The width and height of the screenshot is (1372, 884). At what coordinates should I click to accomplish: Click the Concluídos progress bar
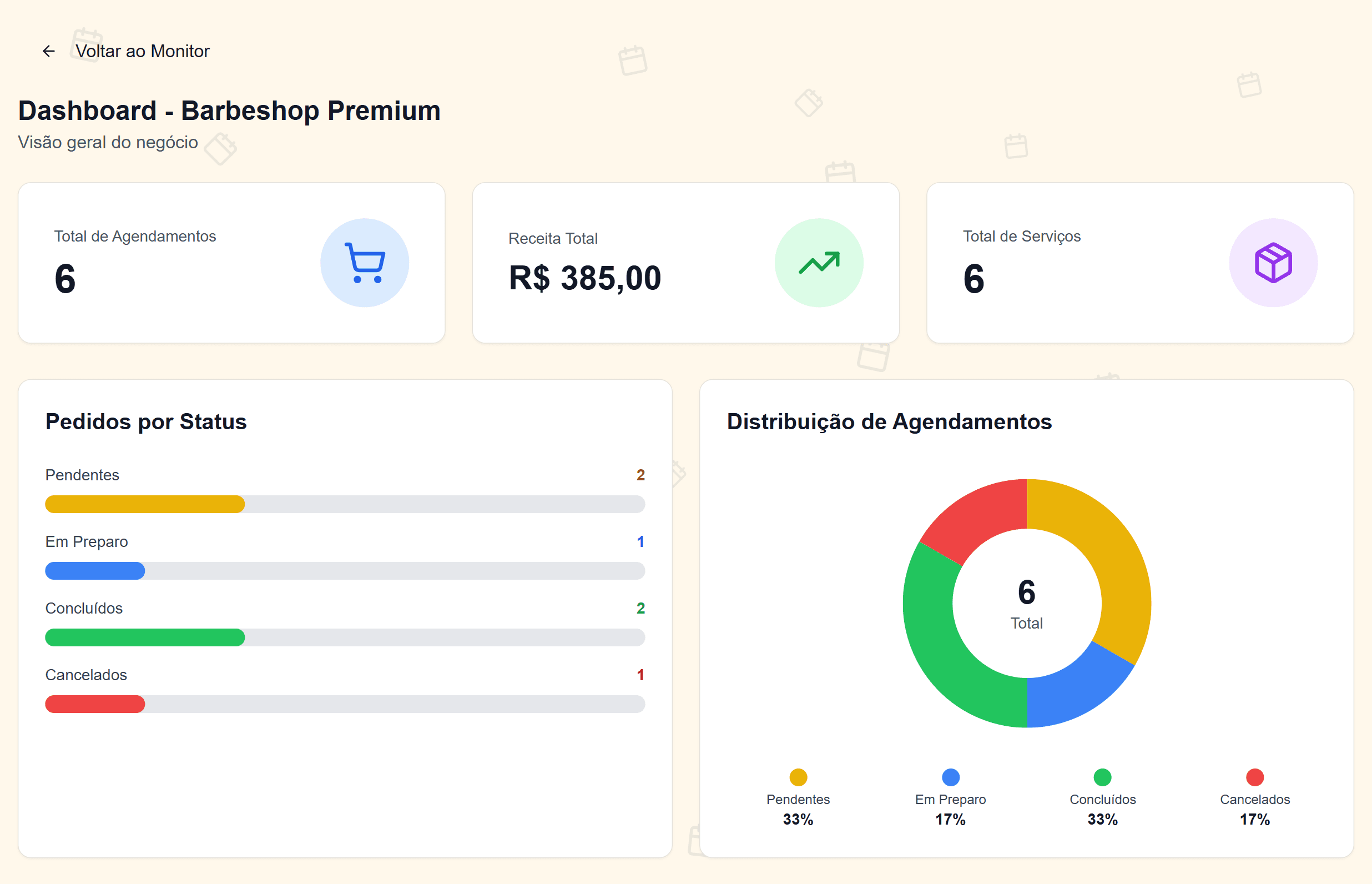(144, 637)
